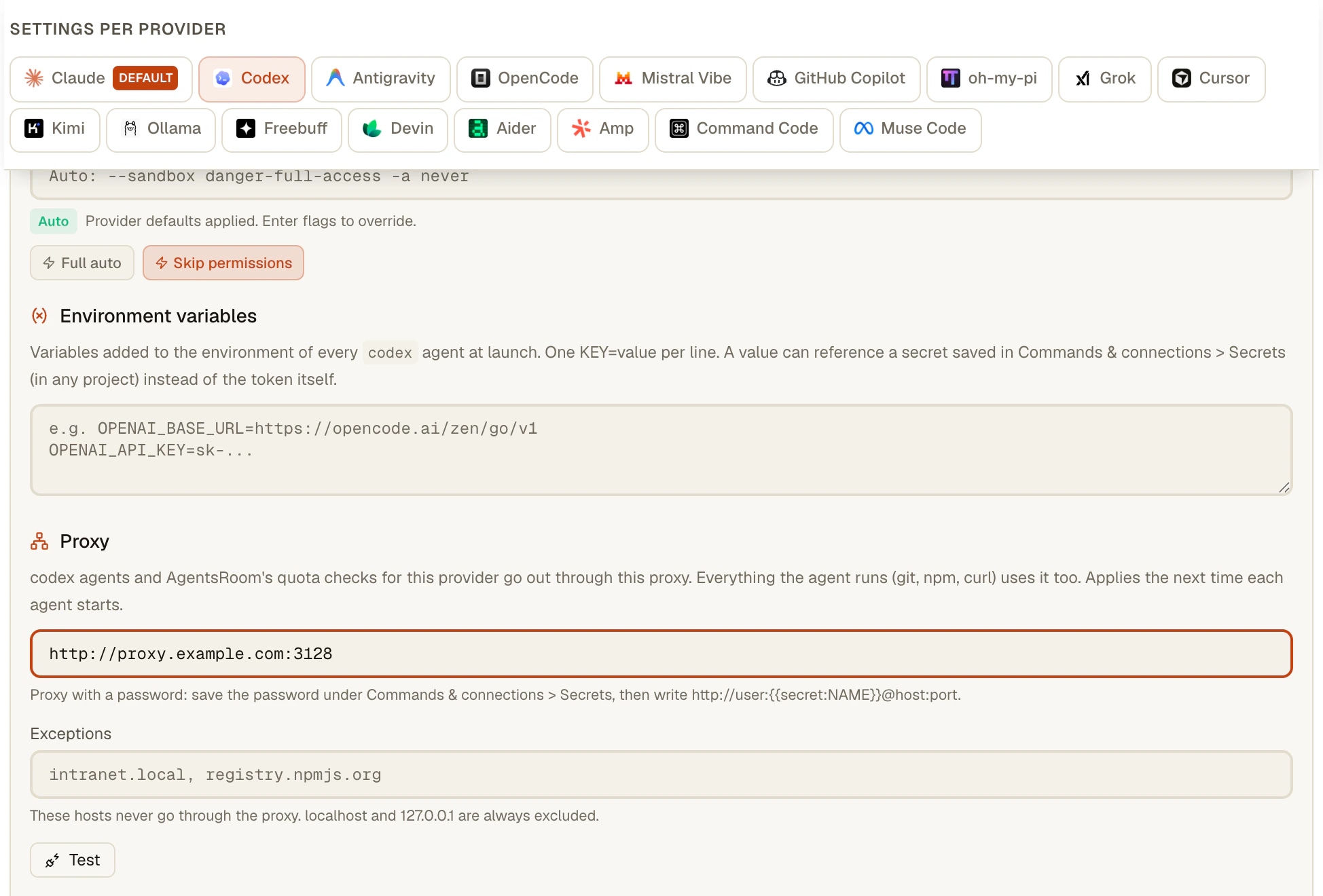Click into the environment variables textarea
Viewport: 1323px width, 896px height.
pos(661,450)
